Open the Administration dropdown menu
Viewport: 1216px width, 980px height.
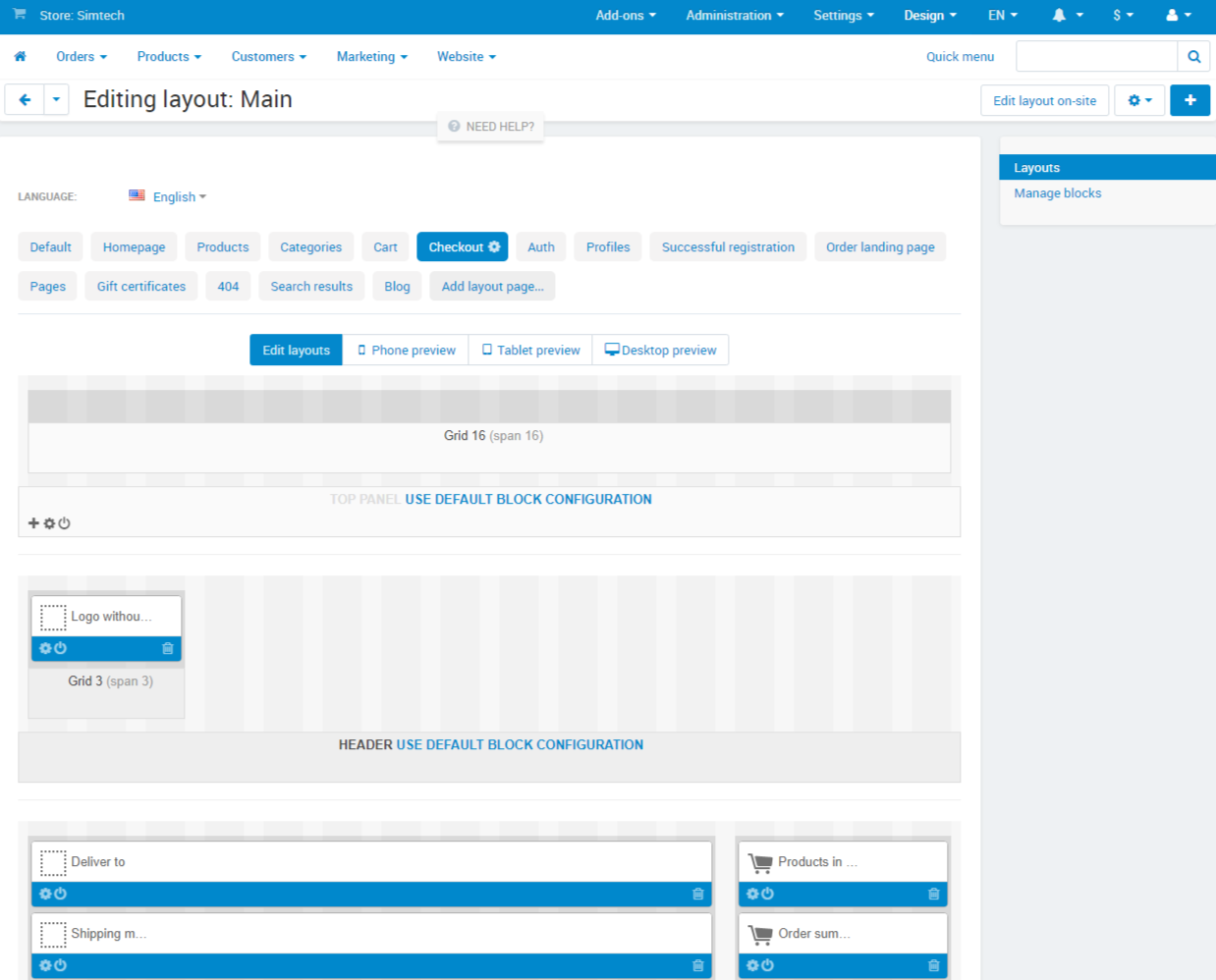[735, 15]
